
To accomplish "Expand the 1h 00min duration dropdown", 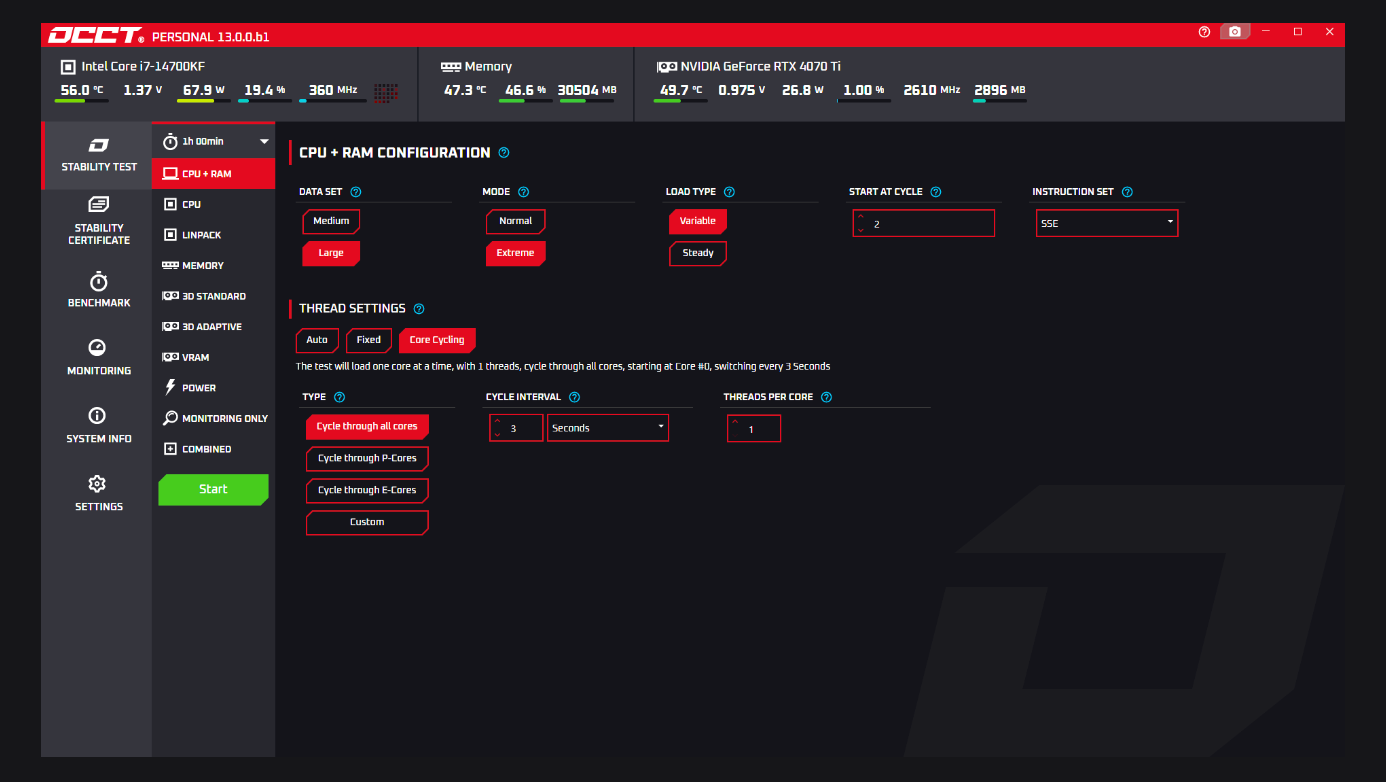I will (x=214, y=142).
